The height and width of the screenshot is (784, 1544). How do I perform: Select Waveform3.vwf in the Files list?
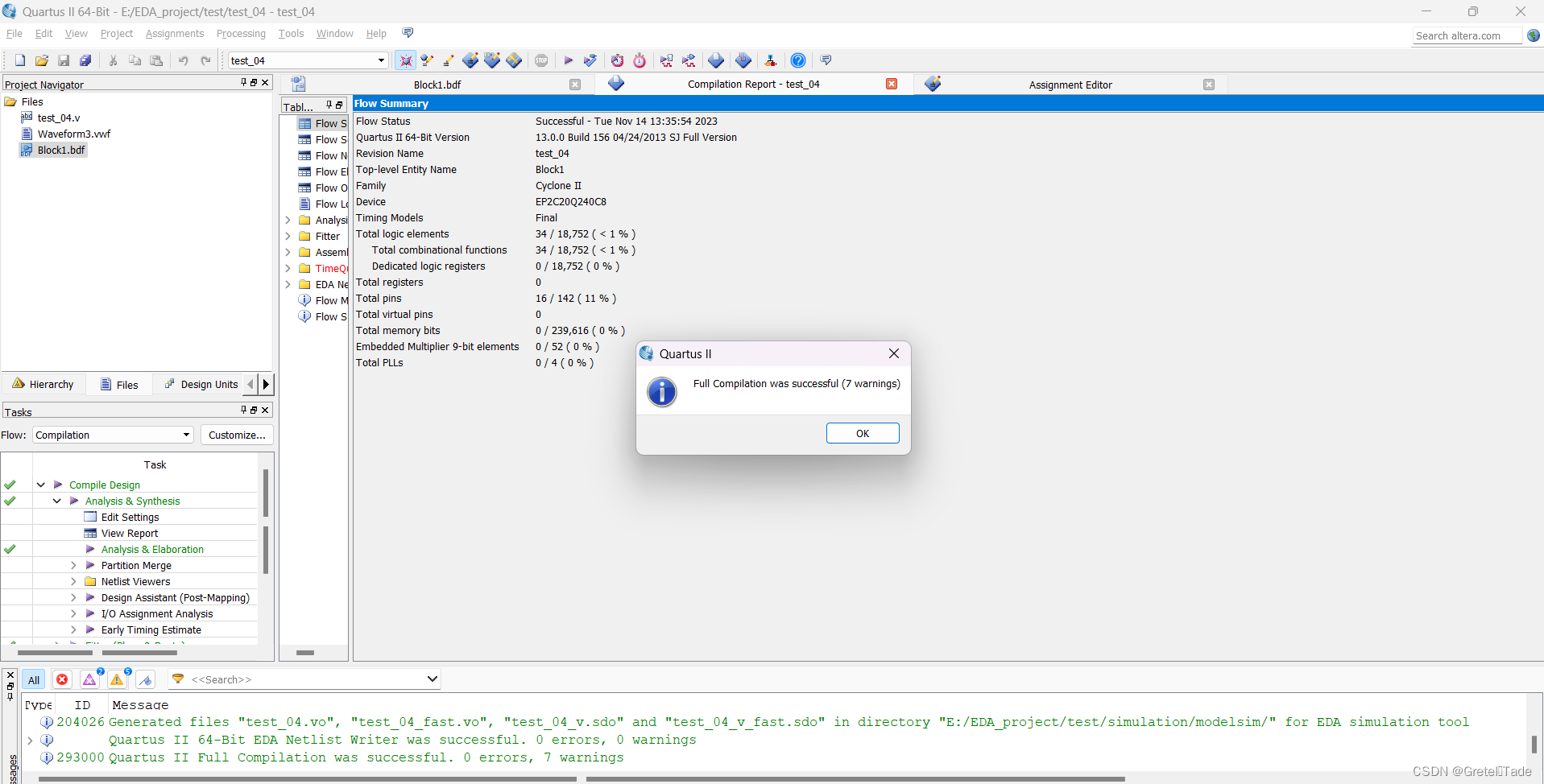pos(74,134)
